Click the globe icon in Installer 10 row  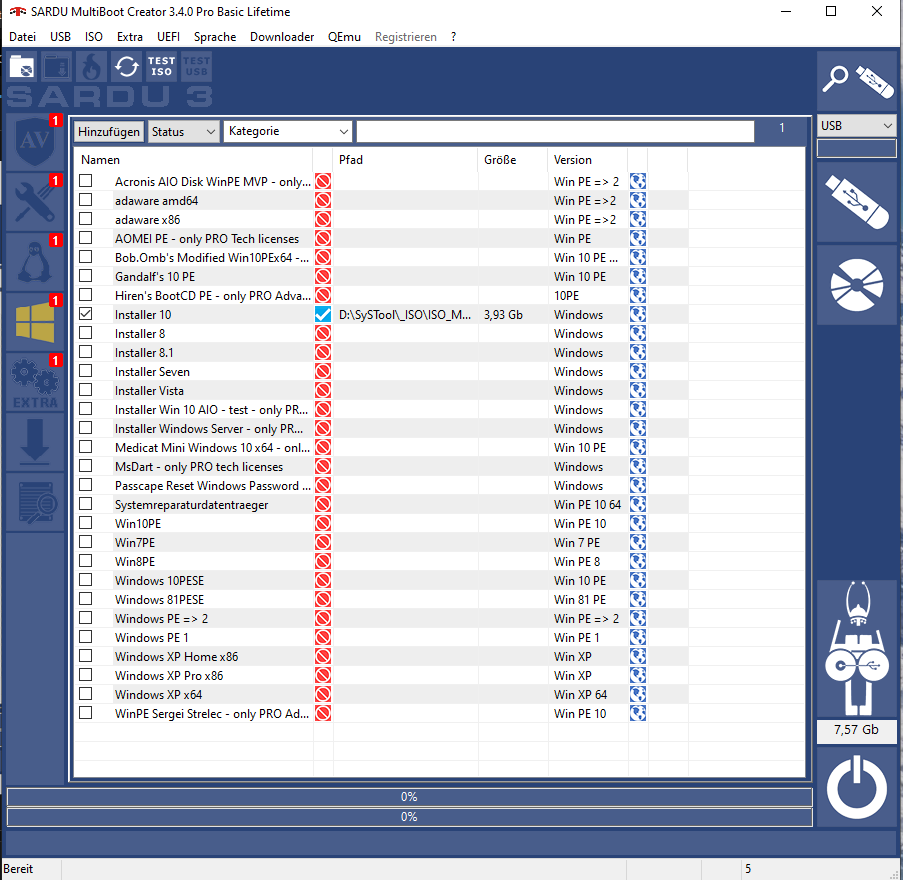click(x=638, y=314)
